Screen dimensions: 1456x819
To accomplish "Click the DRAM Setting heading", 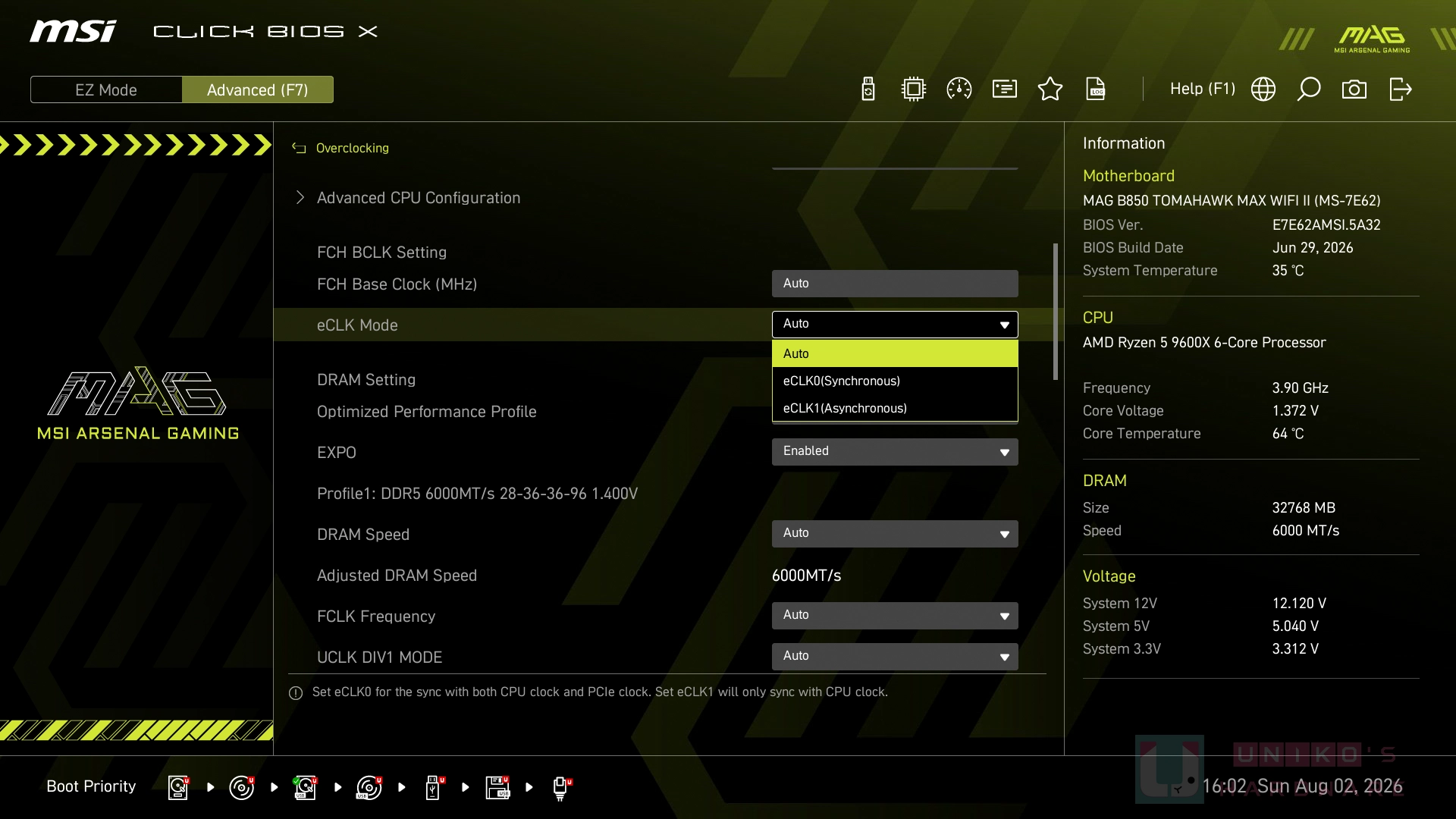I will coord(366,380).
